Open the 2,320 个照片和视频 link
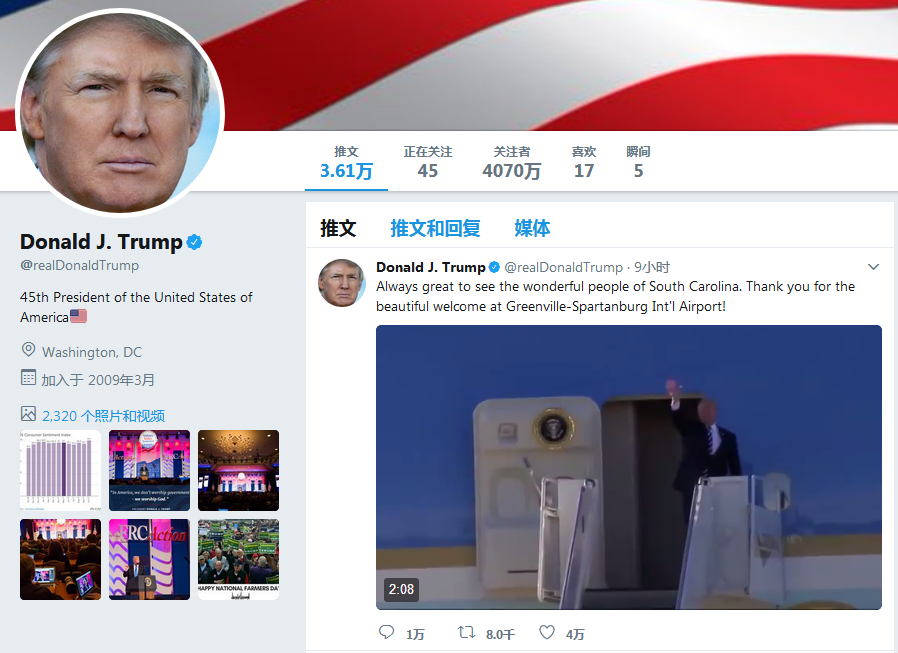 [104, 415]
